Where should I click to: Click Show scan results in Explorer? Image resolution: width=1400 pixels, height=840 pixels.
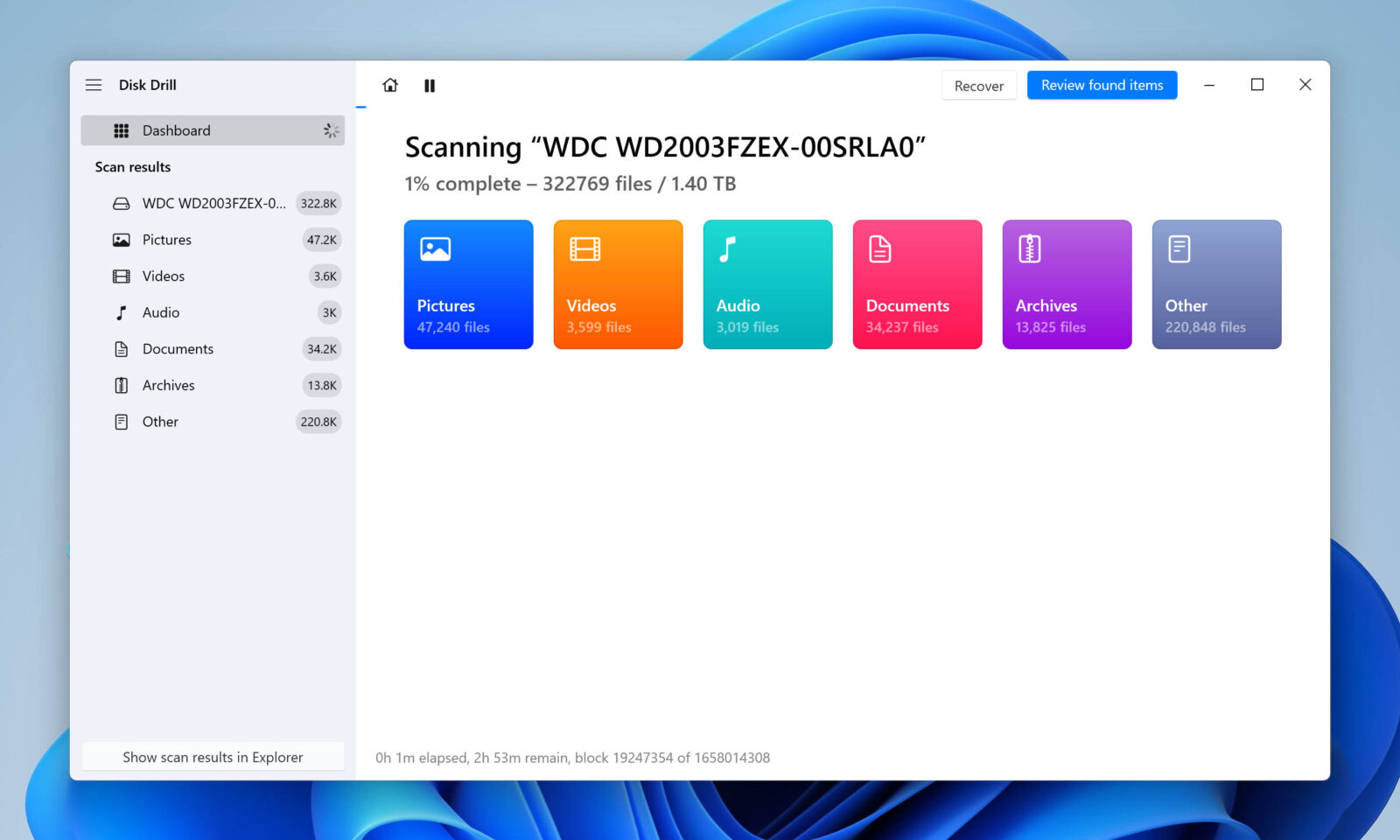click(x=213, y=756)
